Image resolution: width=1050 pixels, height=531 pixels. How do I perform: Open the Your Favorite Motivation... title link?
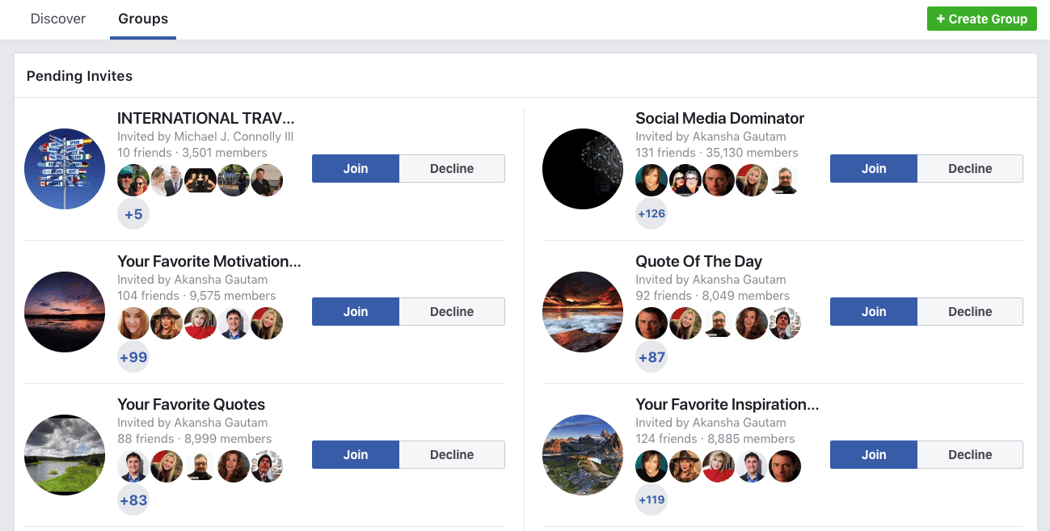tap(209, 262)
